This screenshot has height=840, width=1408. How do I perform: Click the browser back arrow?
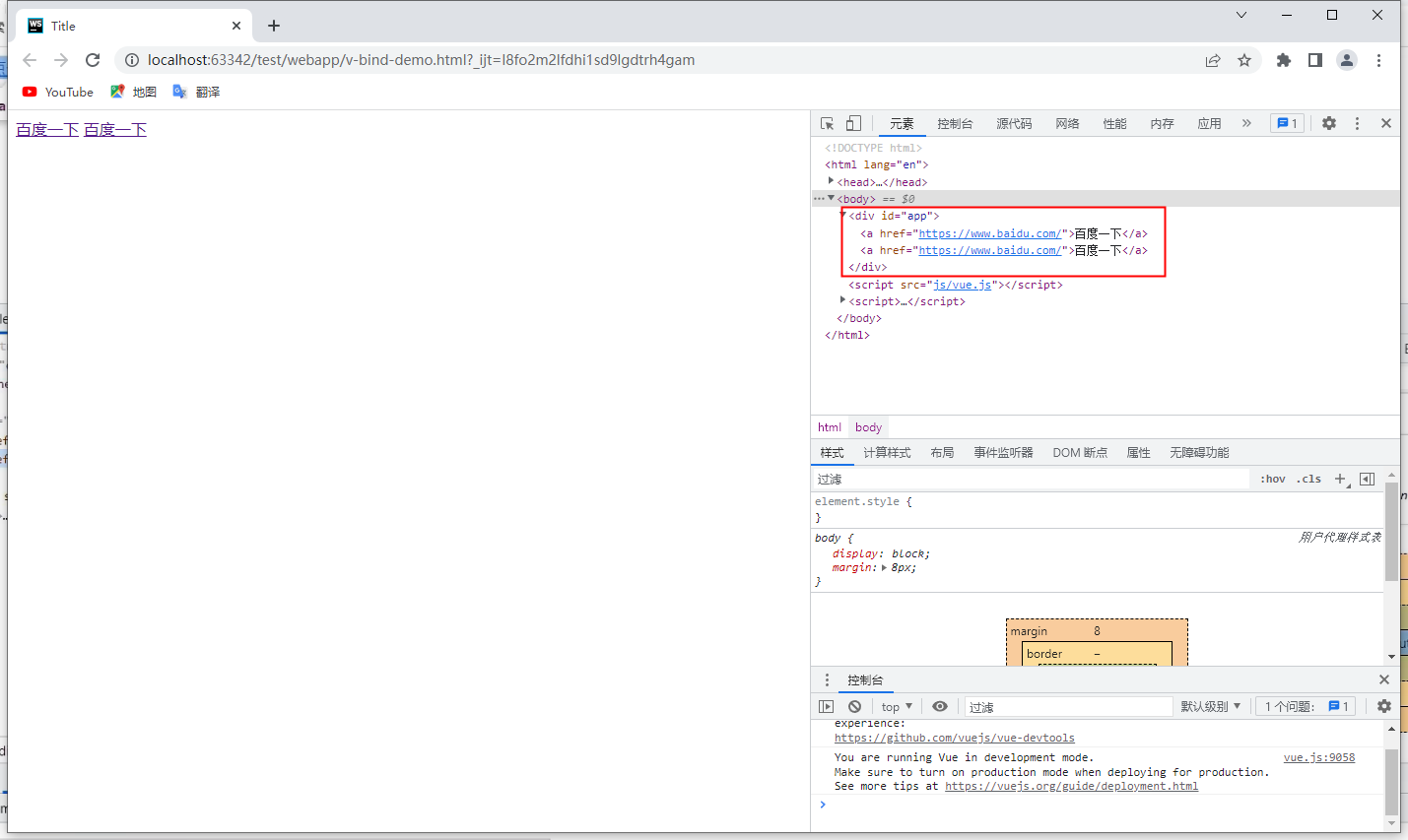pyautogui.click(x=30, y=60)
